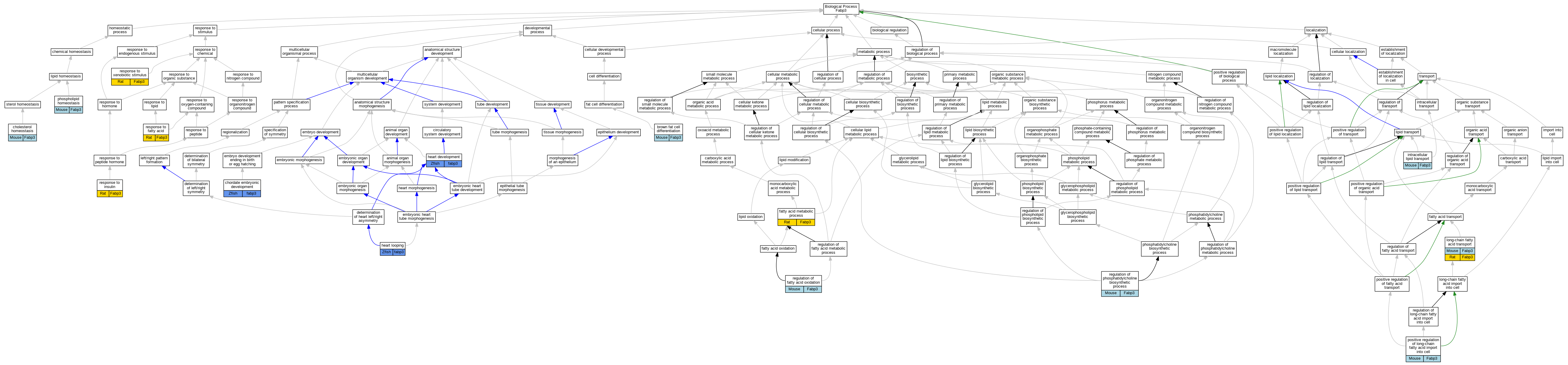Click the 'response to endogenous stimulus' node
This screenshot has width=1568, height=365.
(x=137, y=52)
